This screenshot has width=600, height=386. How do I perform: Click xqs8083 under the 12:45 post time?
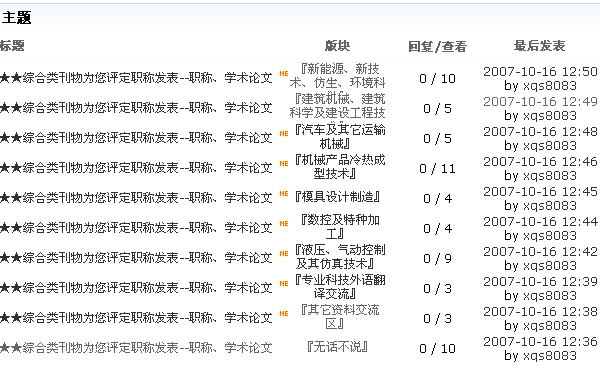pos(550,206)
